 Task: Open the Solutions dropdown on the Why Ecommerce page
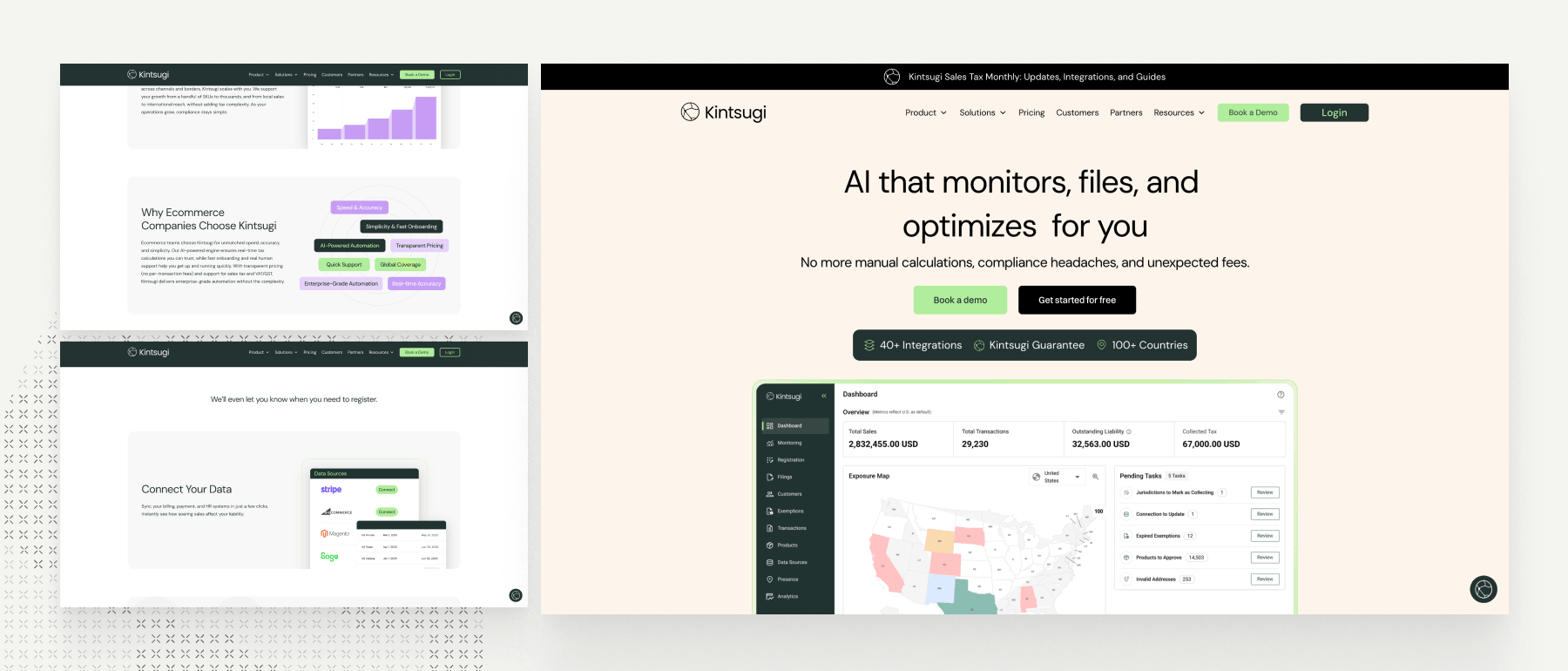click(x=287, y=75)
